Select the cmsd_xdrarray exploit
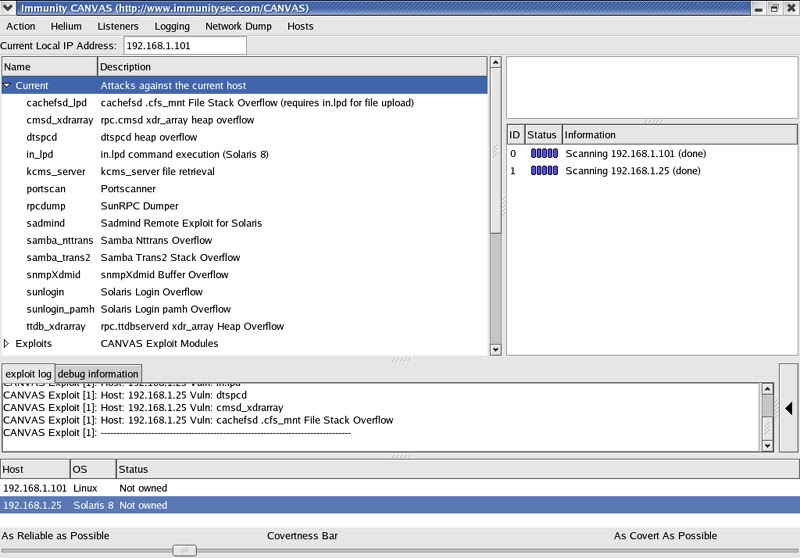Image resolution: width=800 pixels, height=558 pixels. pyautogui.click(x=244, y=120)
